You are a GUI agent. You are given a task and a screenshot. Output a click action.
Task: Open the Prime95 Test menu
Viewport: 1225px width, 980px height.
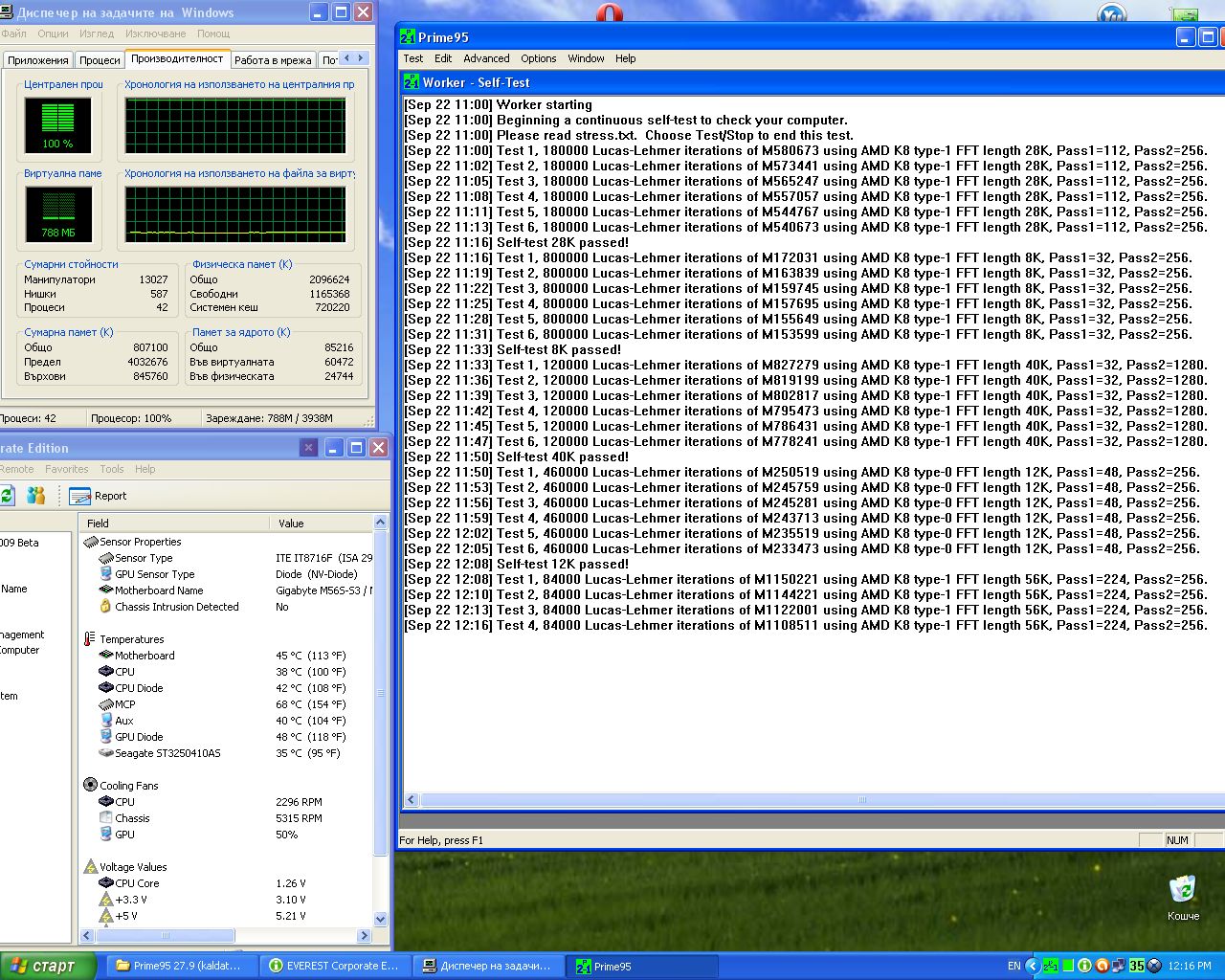(x=412, y=58)
